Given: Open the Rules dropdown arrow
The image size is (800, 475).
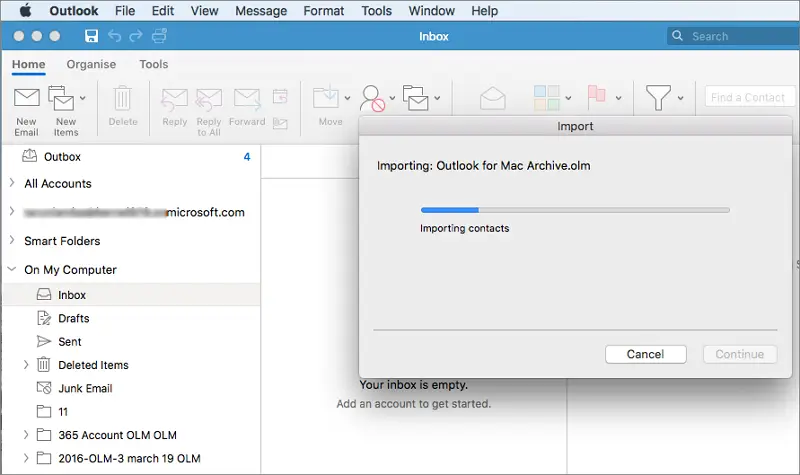Looking at the screenshot, I should 437,98.
